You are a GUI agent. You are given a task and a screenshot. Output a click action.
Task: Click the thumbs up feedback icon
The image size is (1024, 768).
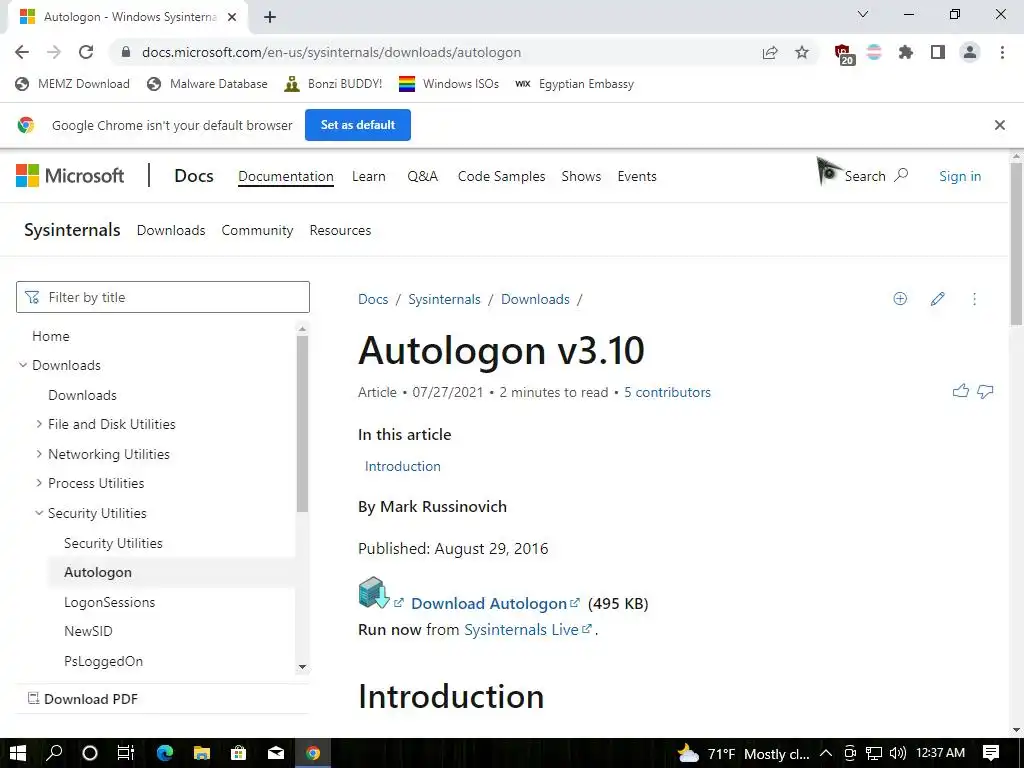tap(961, 391)
